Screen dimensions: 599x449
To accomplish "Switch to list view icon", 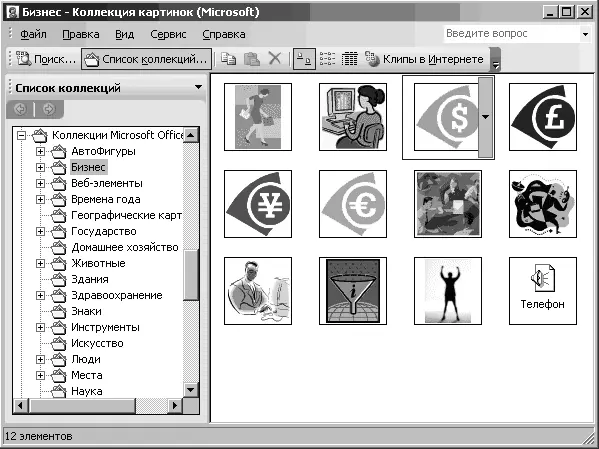I will [327, 59].
